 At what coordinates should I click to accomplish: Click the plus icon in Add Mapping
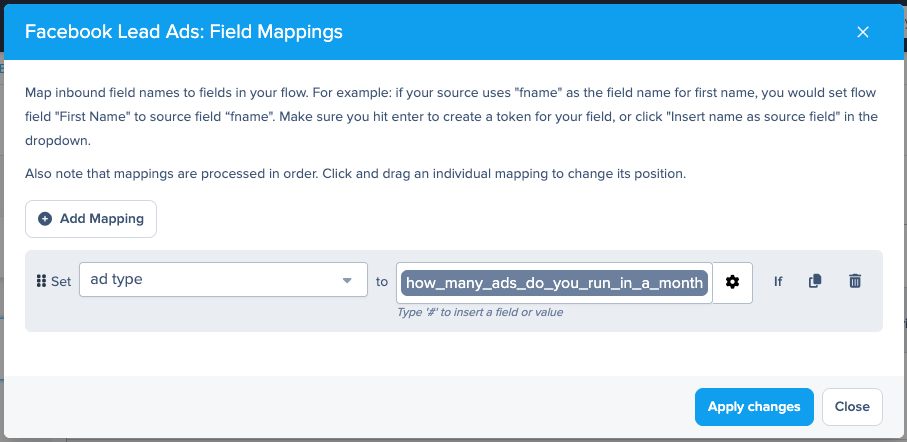click(x=45, y=219)
